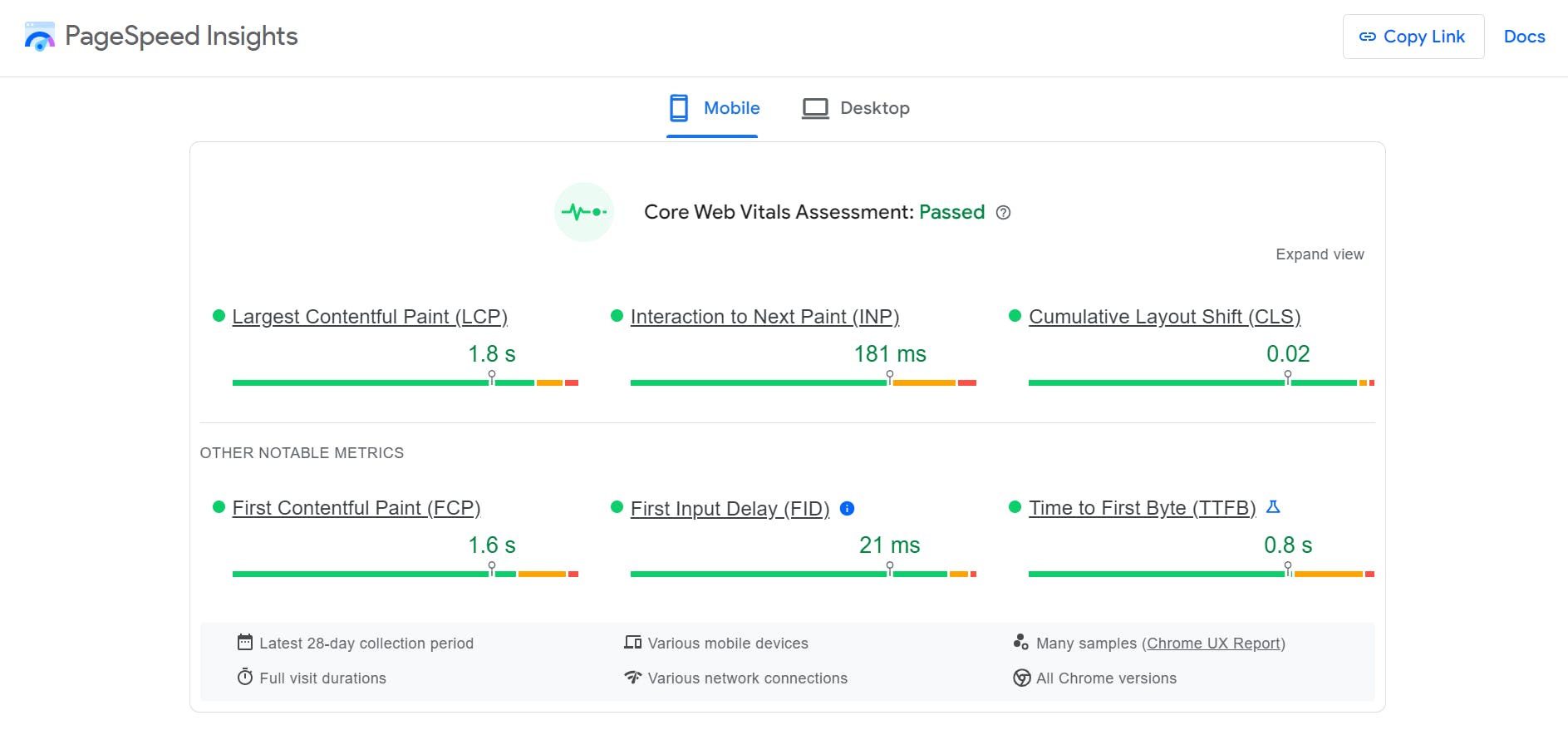Click the Chrome versions icon
This screenshot has width=1568, height=730.
tap(1021, 678)
